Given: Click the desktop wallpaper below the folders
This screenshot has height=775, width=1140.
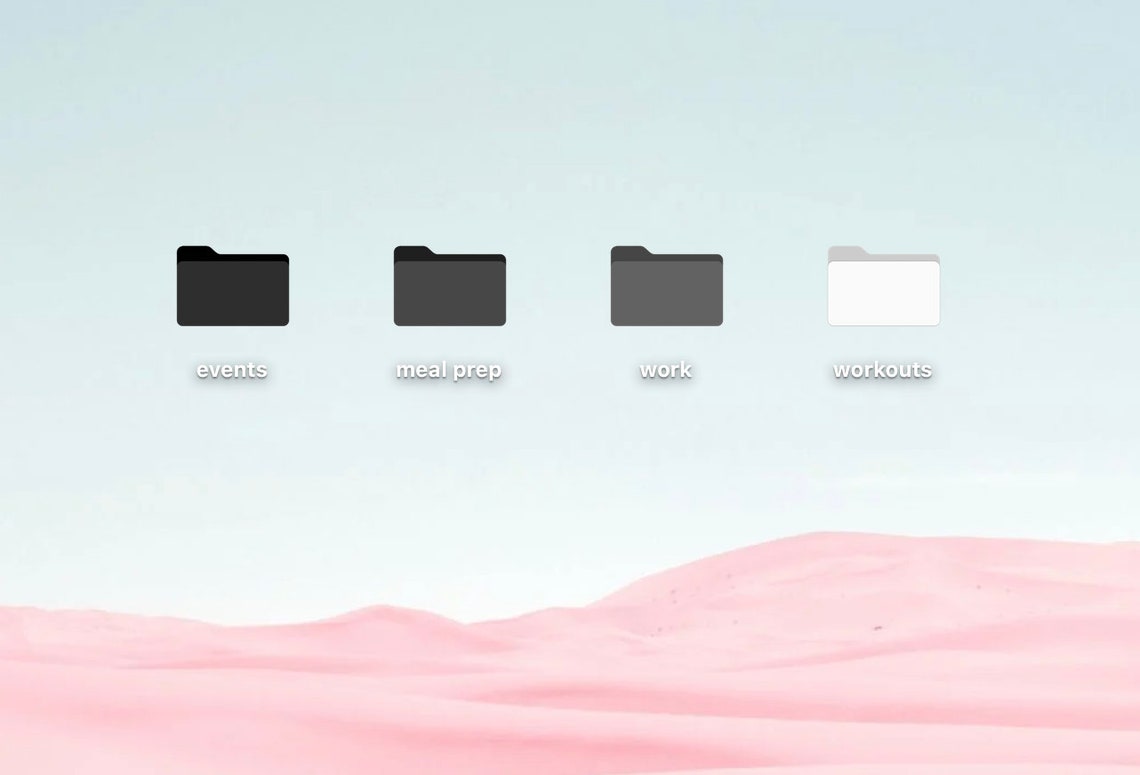Looking at the screenshot, I should (x=560, y=470).
